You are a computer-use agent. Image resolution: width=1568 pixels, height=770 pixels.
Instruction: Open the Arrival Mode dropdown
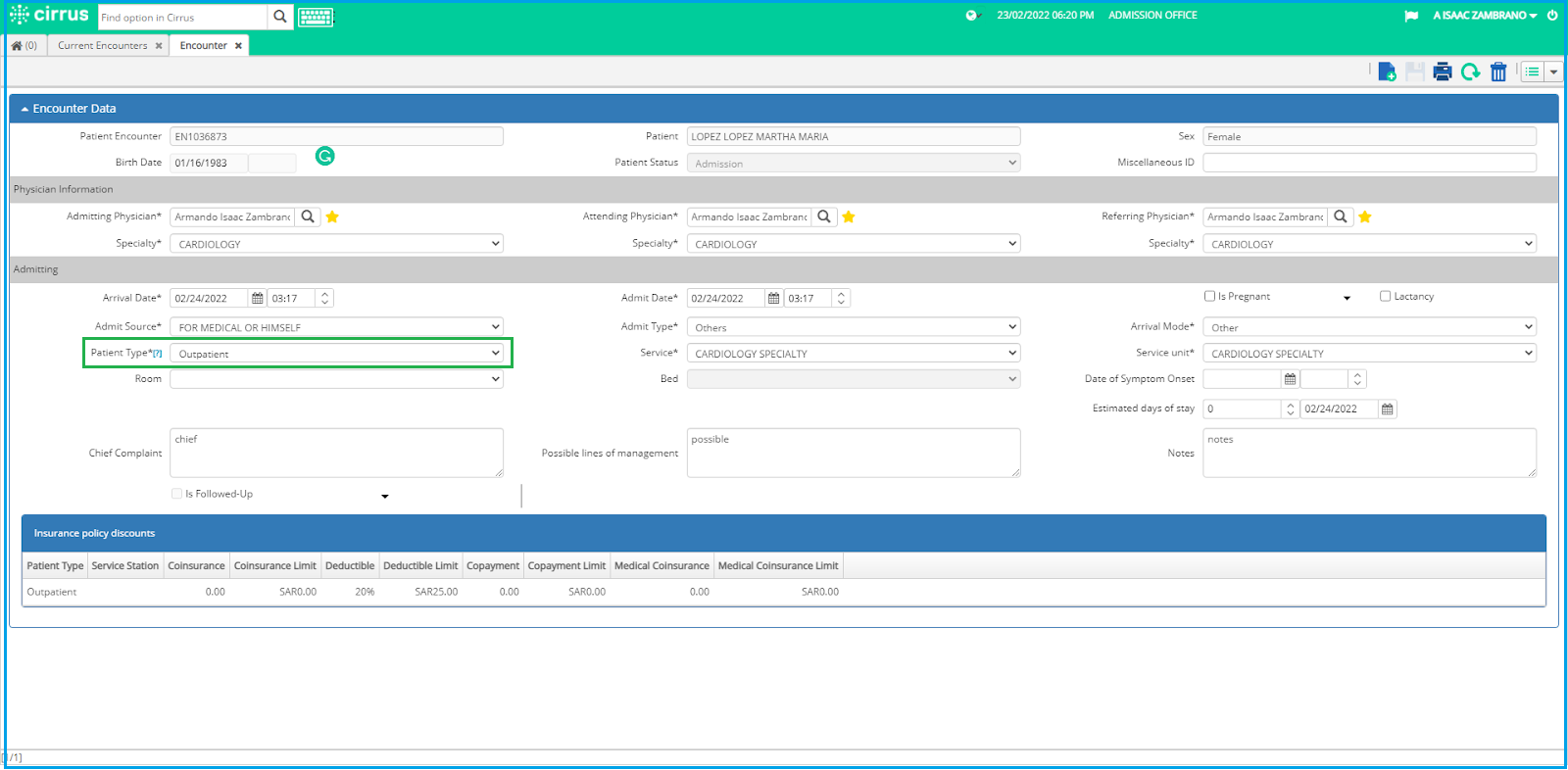(1369, 326)
